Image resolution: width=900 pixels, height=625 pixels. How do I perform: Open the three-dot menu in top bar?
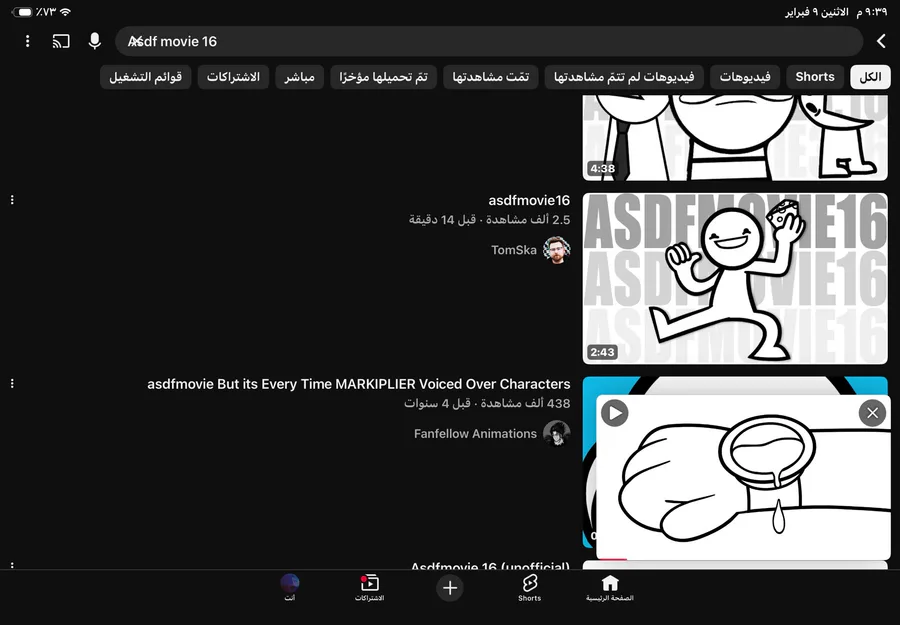pos(27,41)
